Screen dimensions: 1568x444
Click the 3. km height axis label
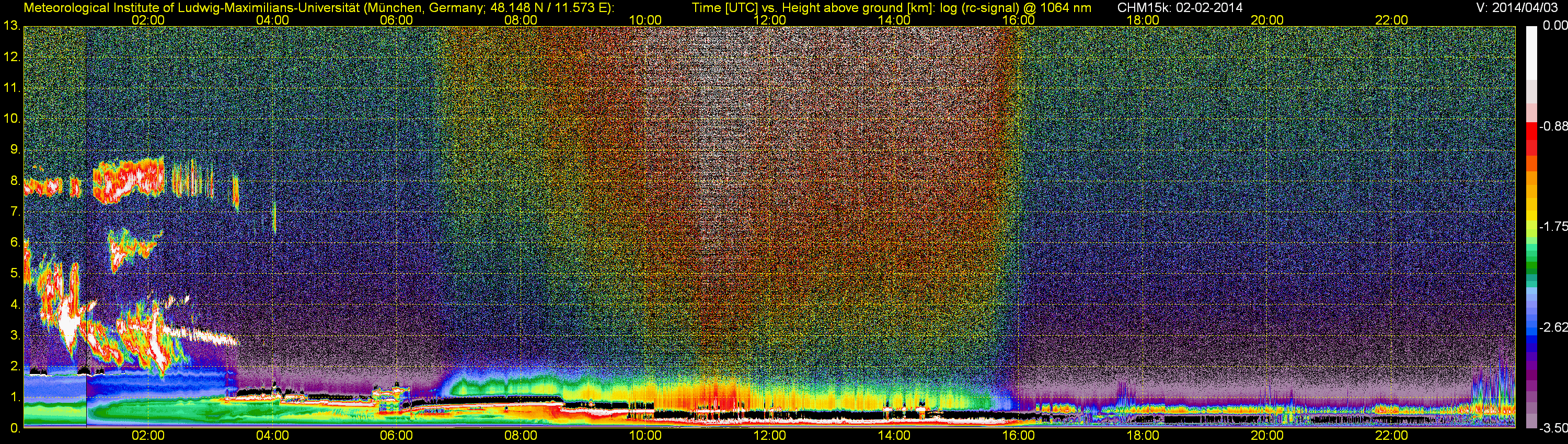pyautogui.click(x=15, y=335)
